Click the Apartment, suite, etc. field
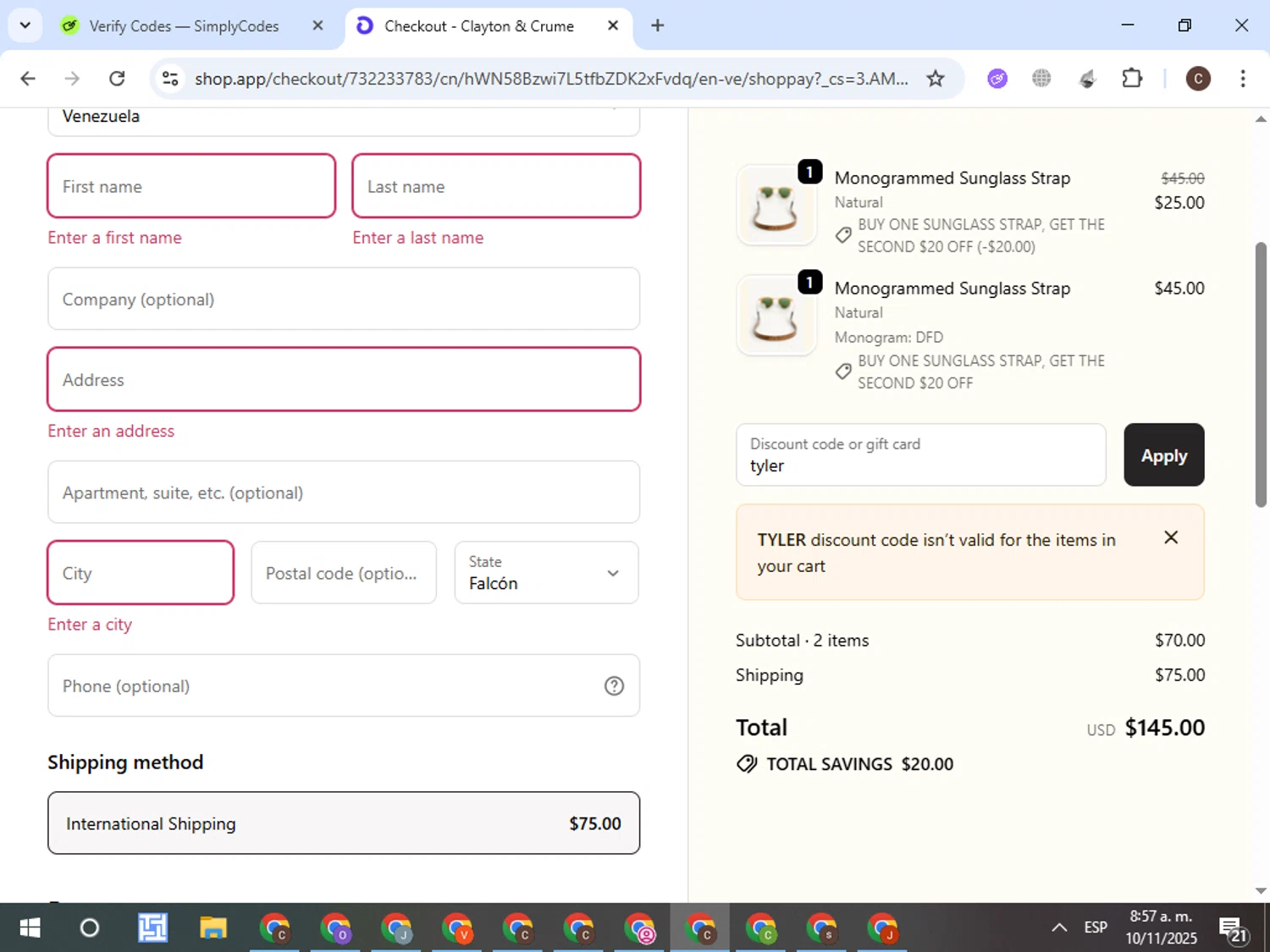The height and width of the screenshot is (952, 1270). (344, 492)
